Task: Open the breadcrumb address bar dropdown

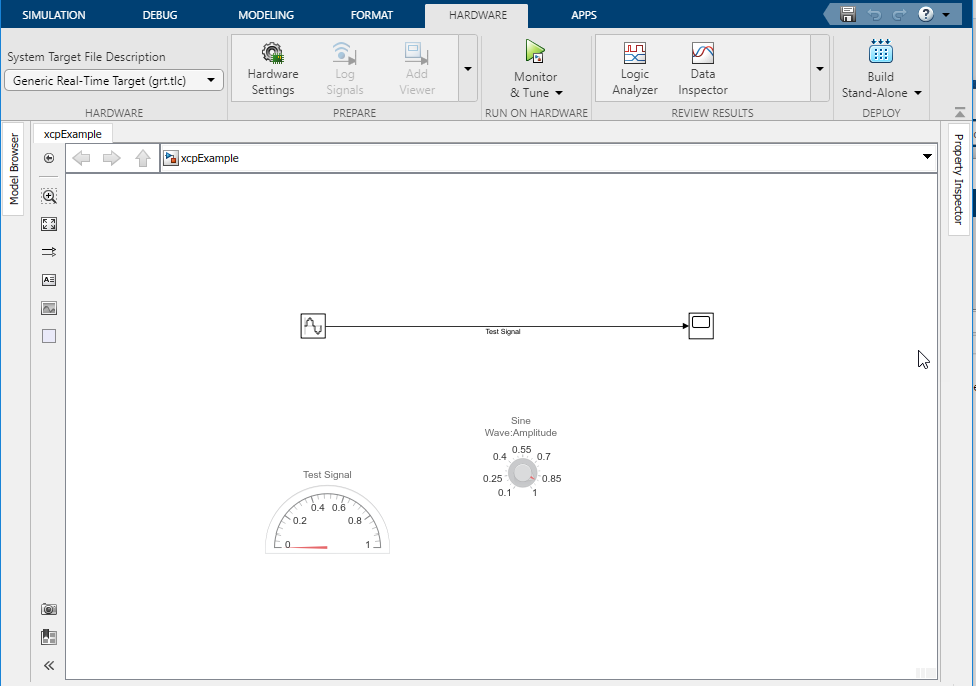Action: (926, 157)
